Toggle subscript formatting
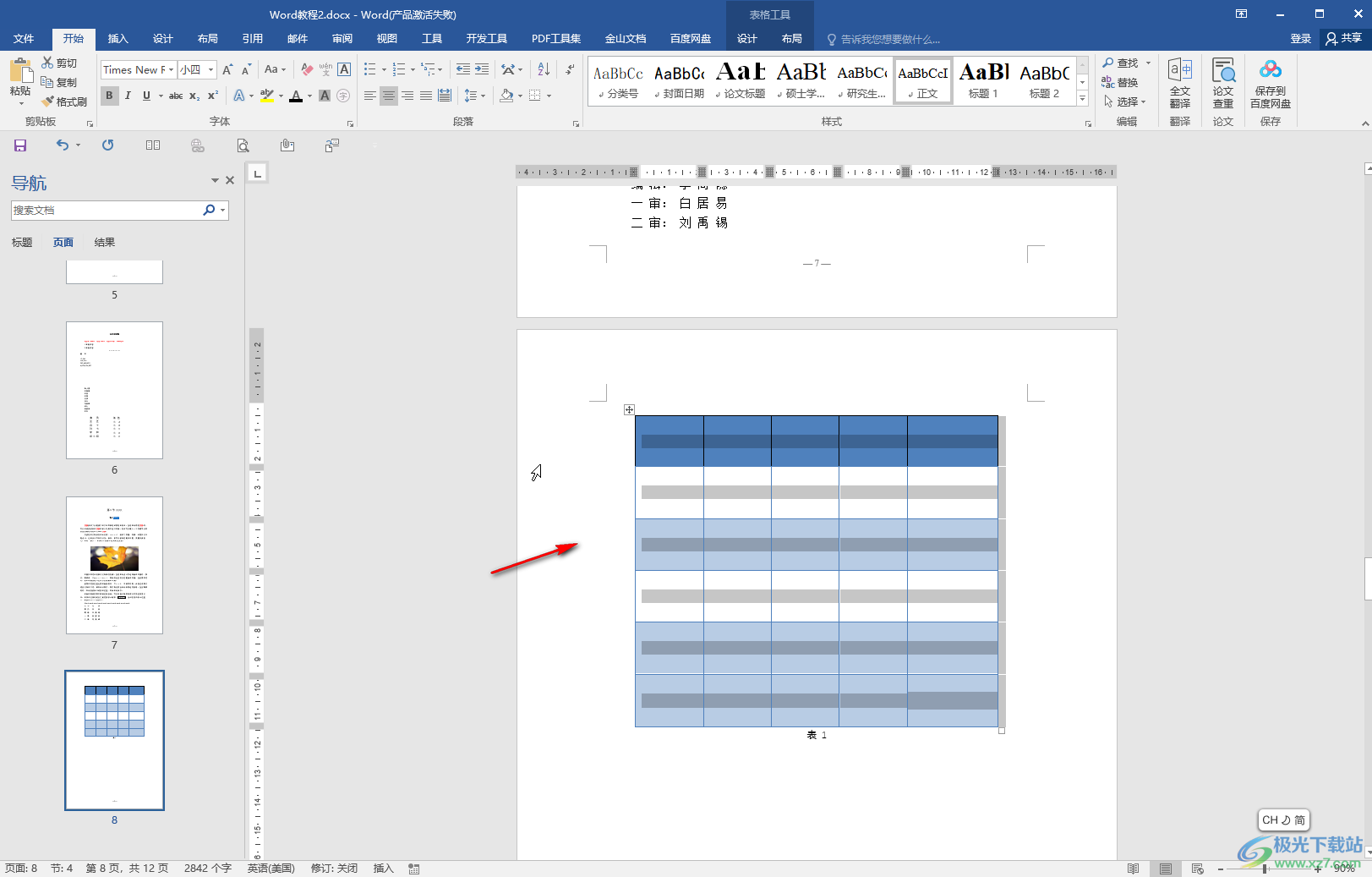 (194, 96)
